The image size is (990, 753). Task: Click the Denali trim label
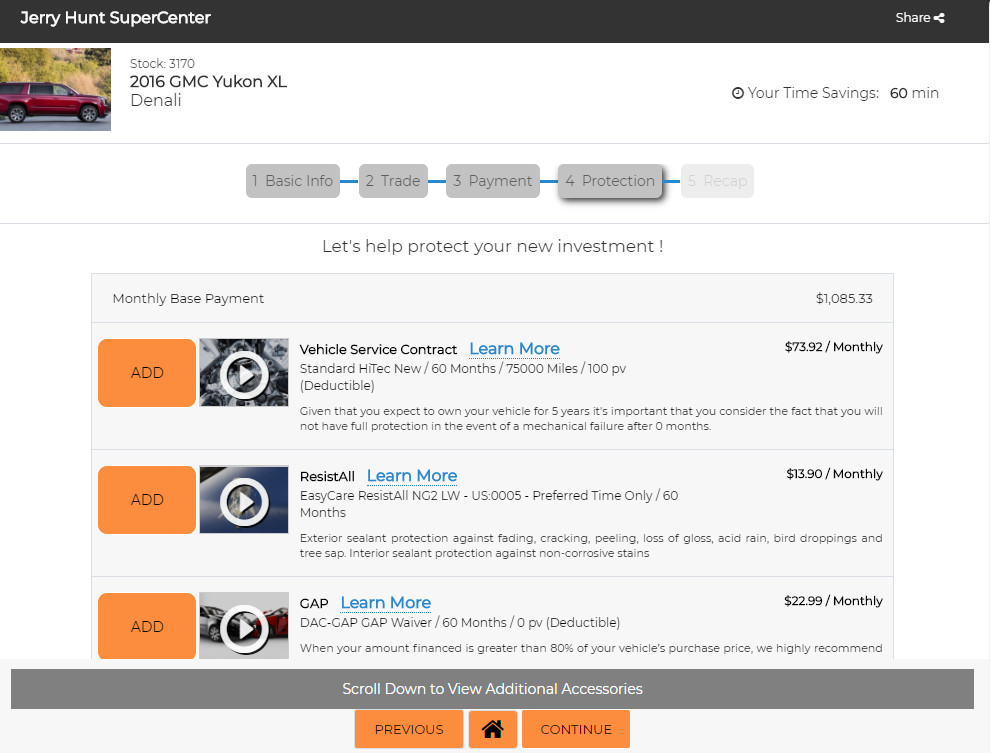(156, 100)
